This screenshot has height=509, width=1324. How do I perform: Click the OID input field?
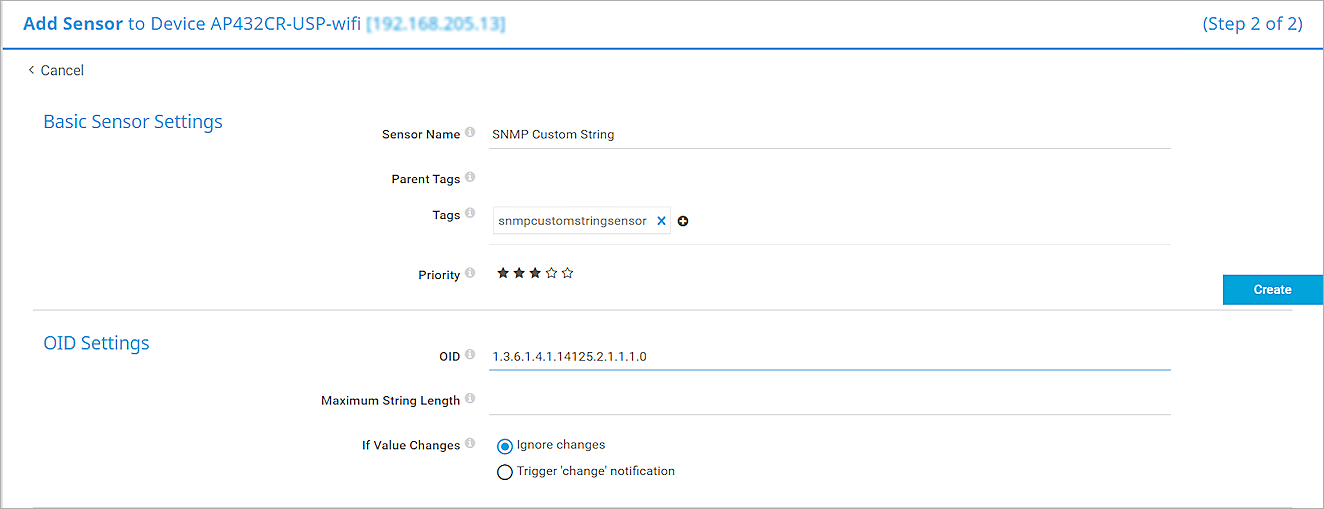(x=829, y=356)
